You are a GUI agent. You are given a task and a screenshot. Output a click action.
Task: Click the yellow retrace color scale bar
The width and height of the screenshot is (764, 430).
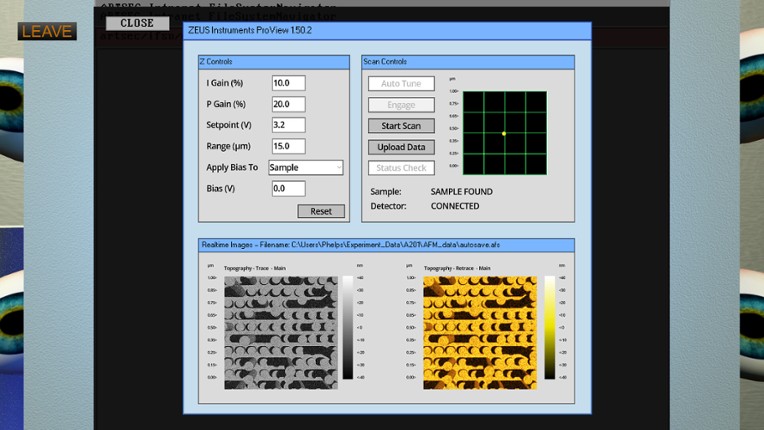pyautogui.click(x=549, y=328)
